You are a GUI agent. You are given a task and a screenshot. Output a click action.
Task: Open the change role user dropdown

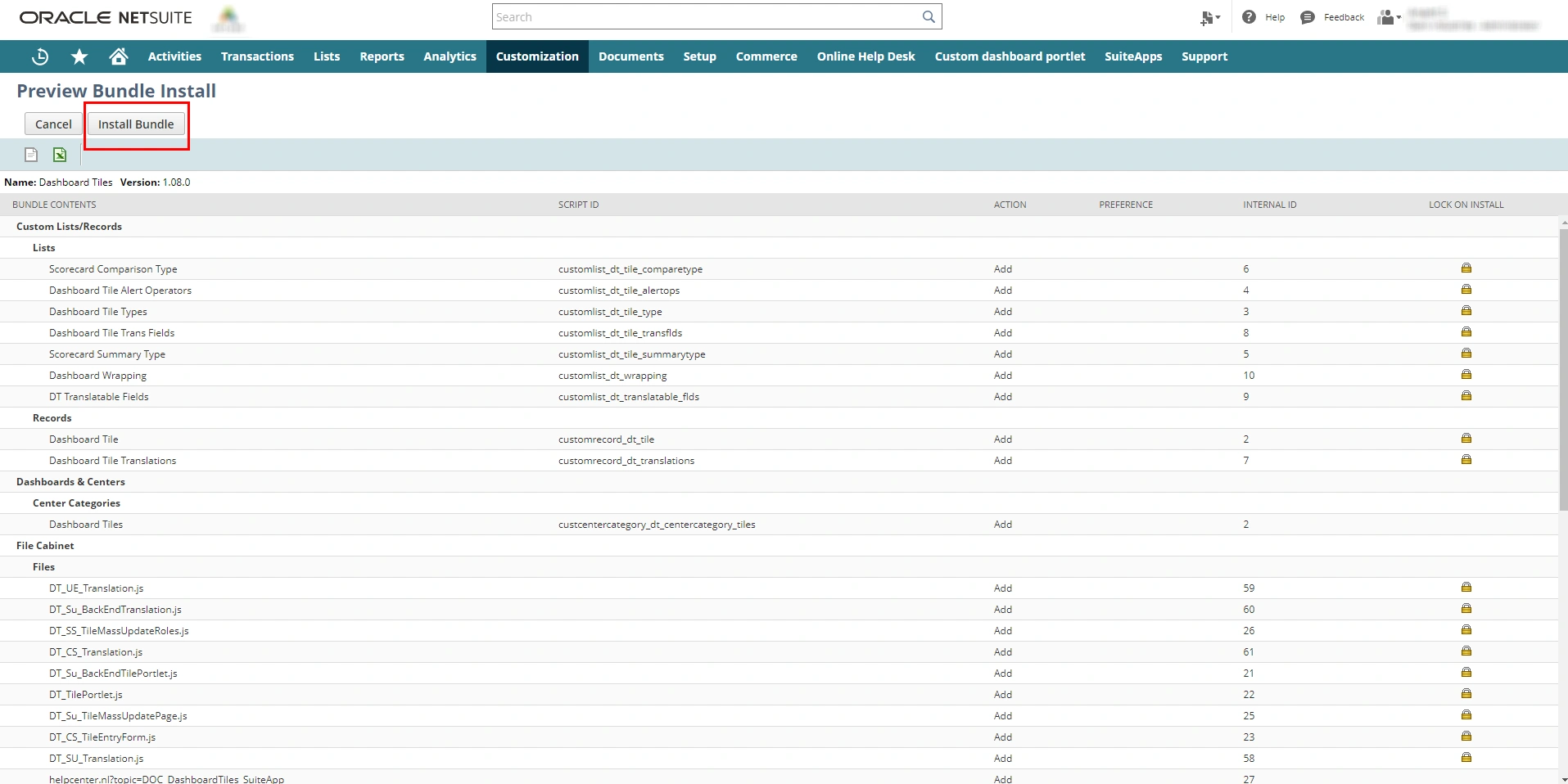pos(1389,17)
